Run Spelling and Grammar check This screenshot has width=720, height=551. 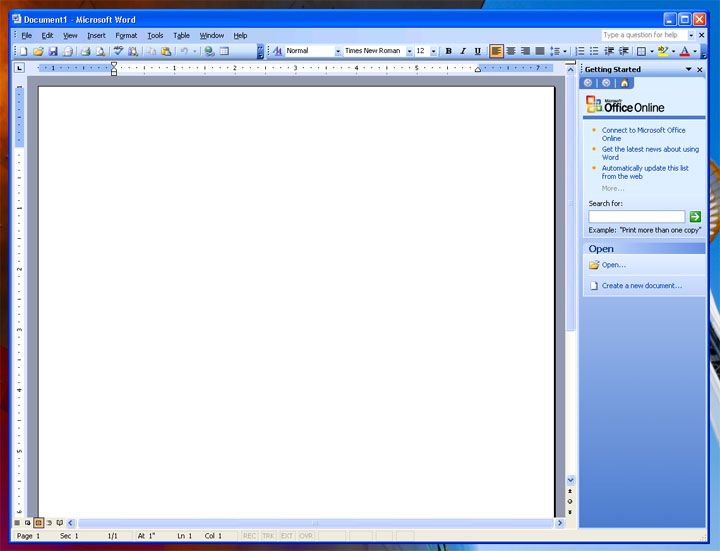click(118, 51)
